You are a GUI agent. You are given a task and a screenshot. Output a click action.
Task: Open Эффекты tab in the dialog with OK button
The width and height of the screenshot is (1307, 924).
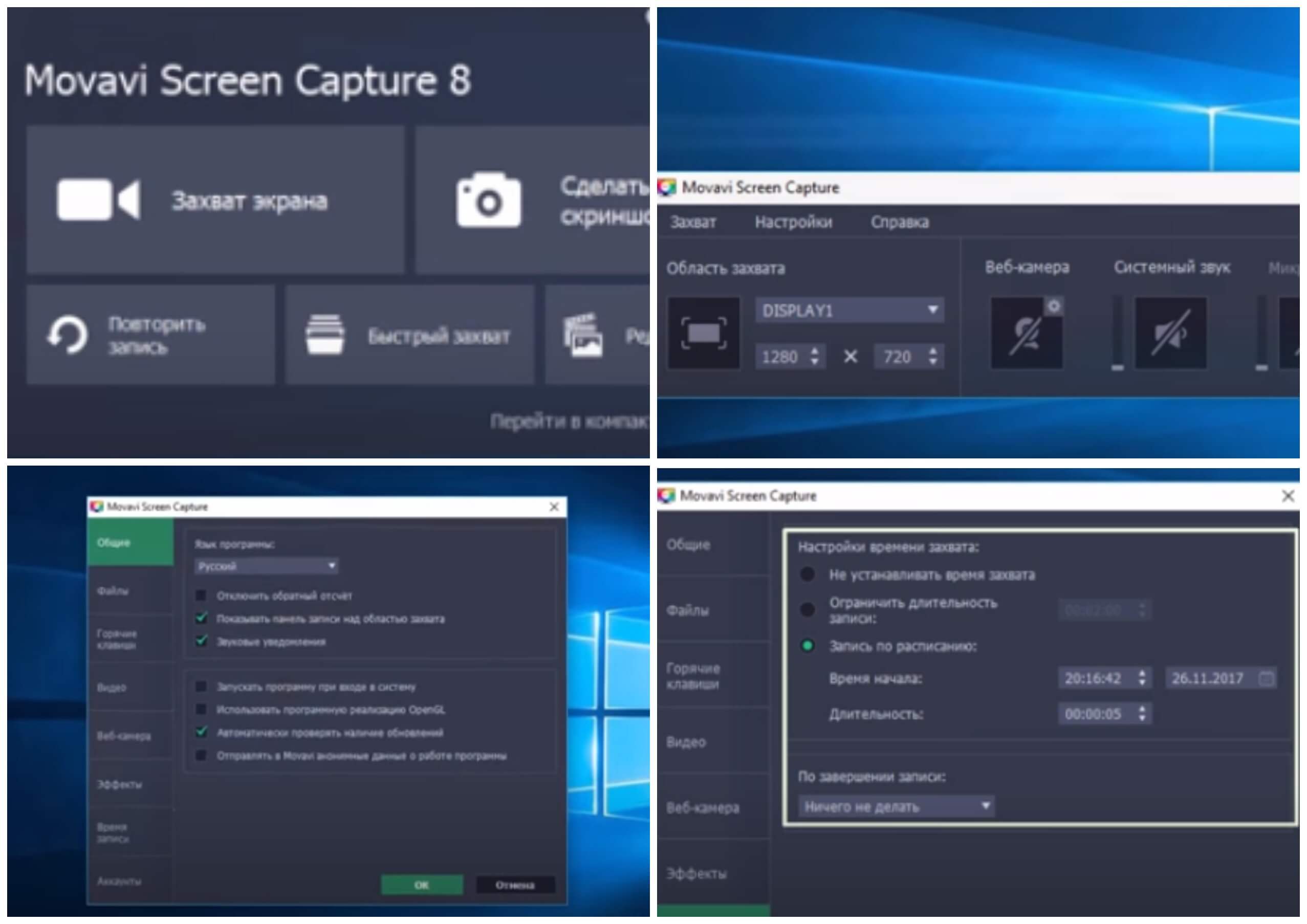coord(130,784)
